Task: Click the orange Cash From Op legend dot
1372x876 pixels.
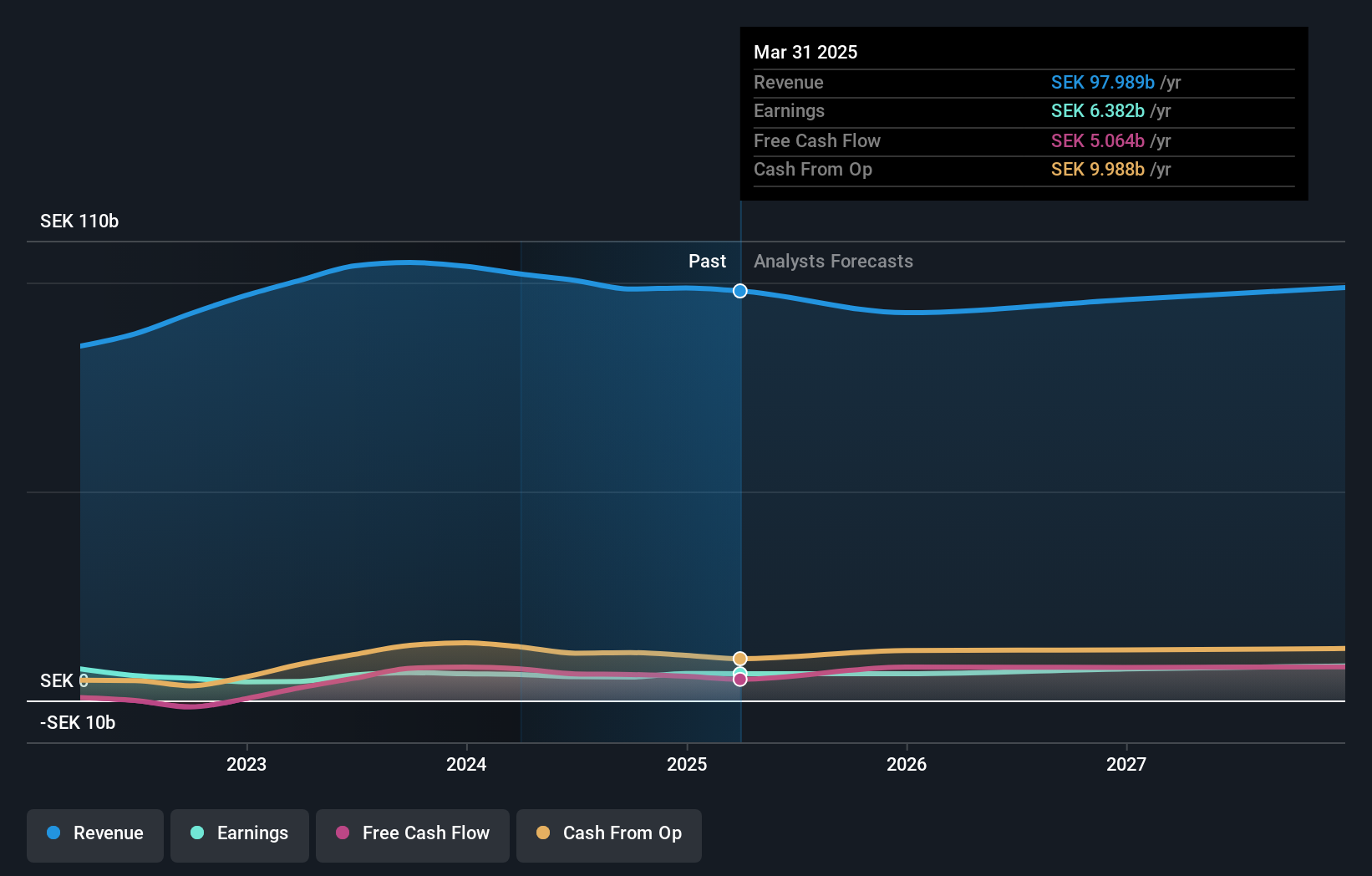Action: pyautogui.click(x=543, y=833)
